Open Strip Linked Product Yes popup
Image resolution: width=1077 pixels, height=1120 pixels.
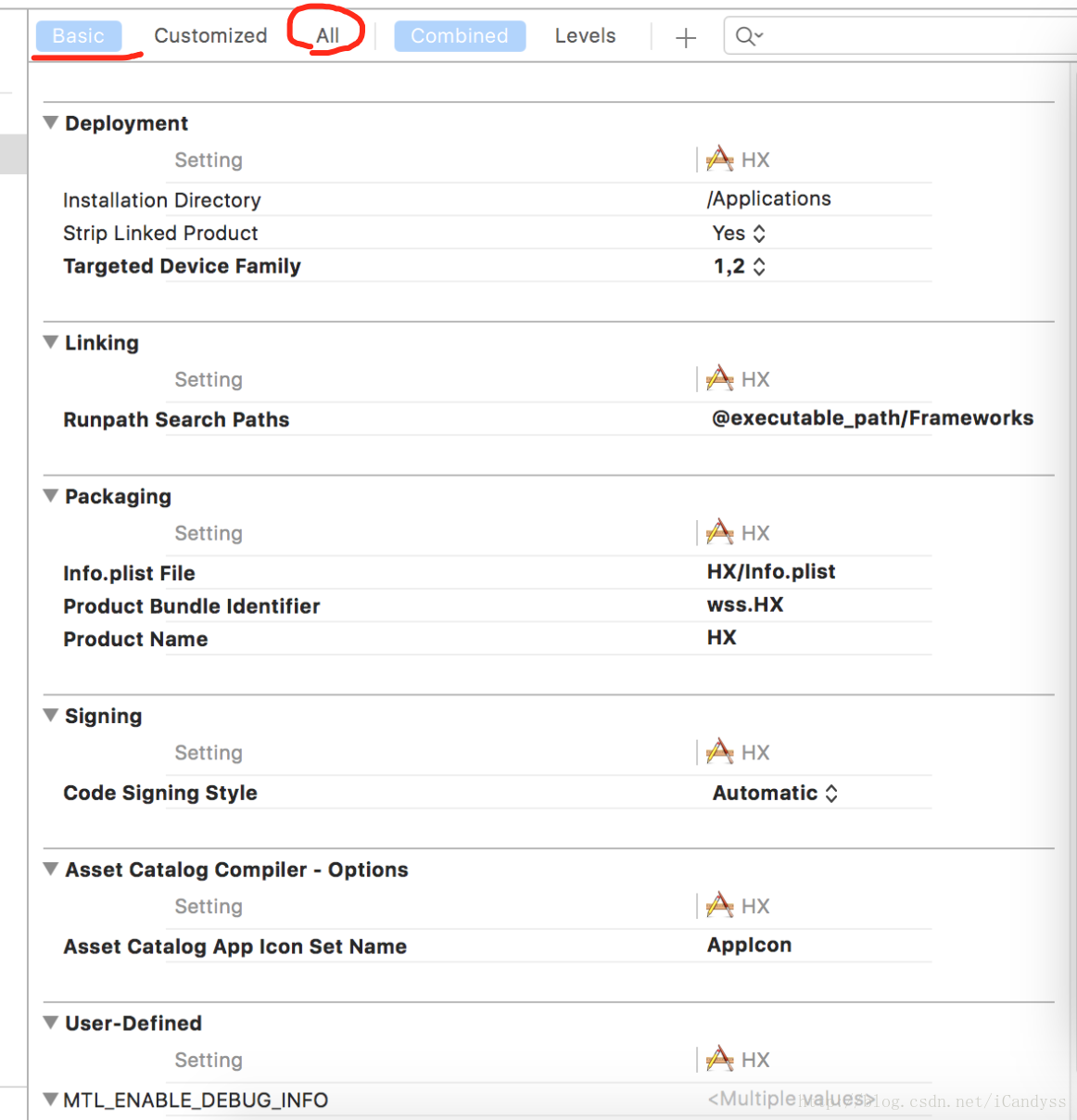pyautogui.click(x=739, y=234)
